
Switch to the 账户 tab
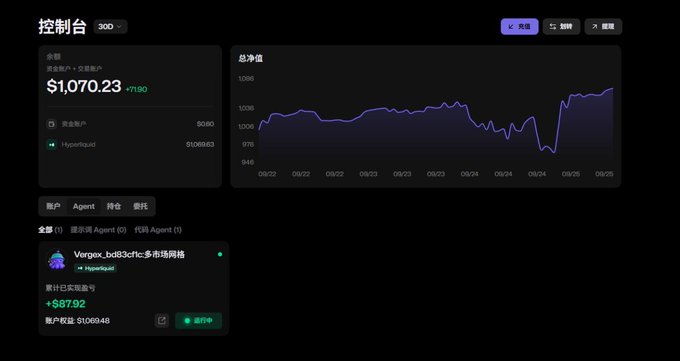tap(53, 207)
